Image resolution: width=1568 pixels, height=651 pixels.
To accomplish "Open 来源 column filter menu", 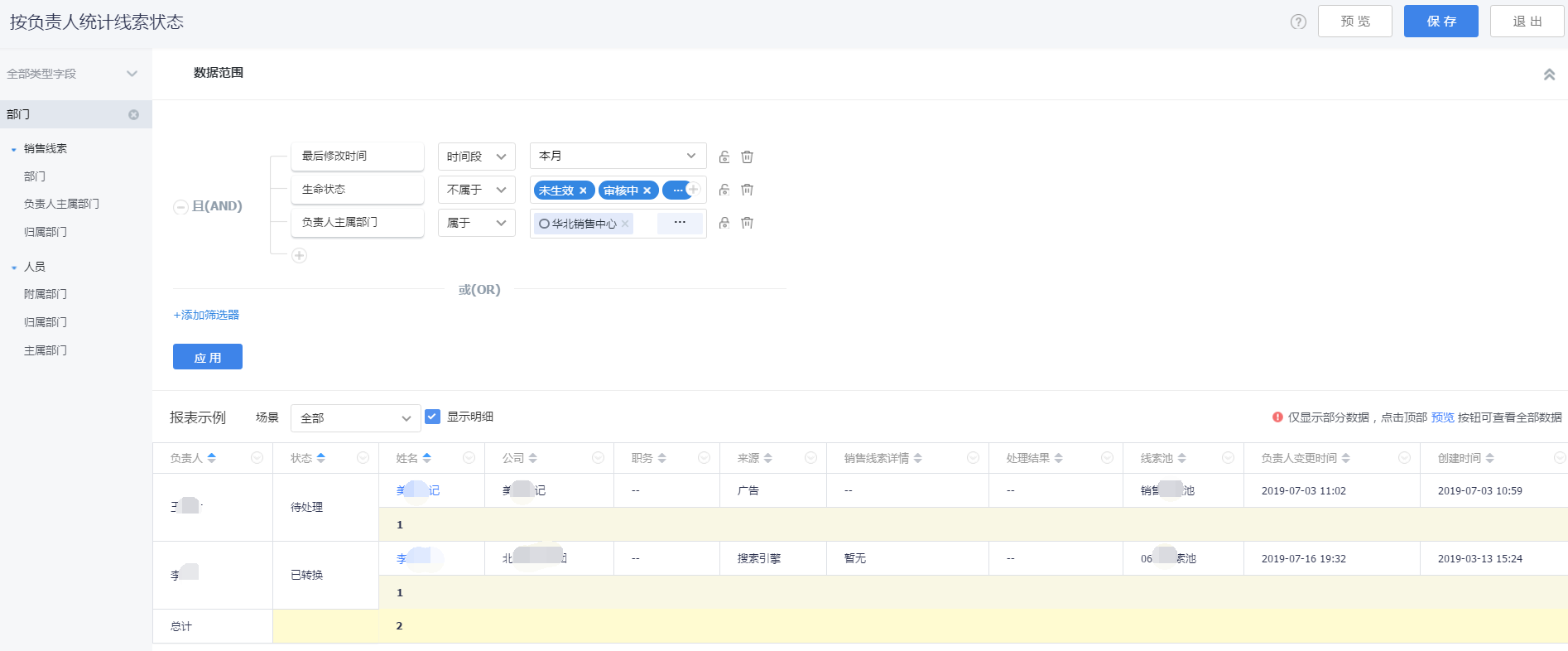I will click(x=810, y=458).
